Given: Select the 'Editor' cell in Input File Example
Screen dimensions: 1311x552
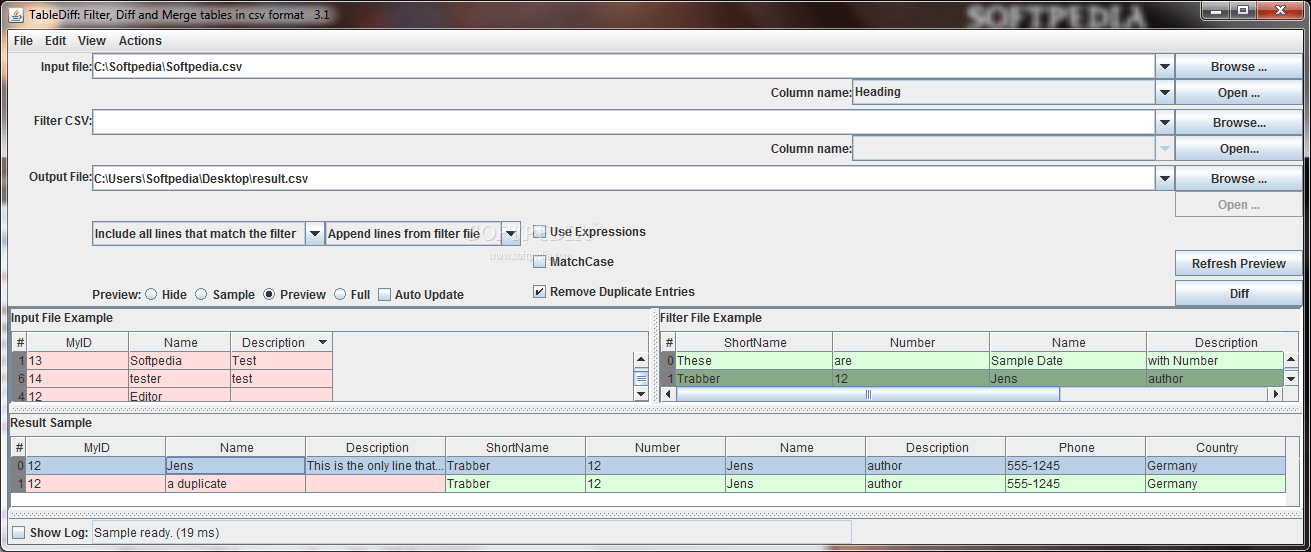Looking at the screenshot, I should pos(180,396).
